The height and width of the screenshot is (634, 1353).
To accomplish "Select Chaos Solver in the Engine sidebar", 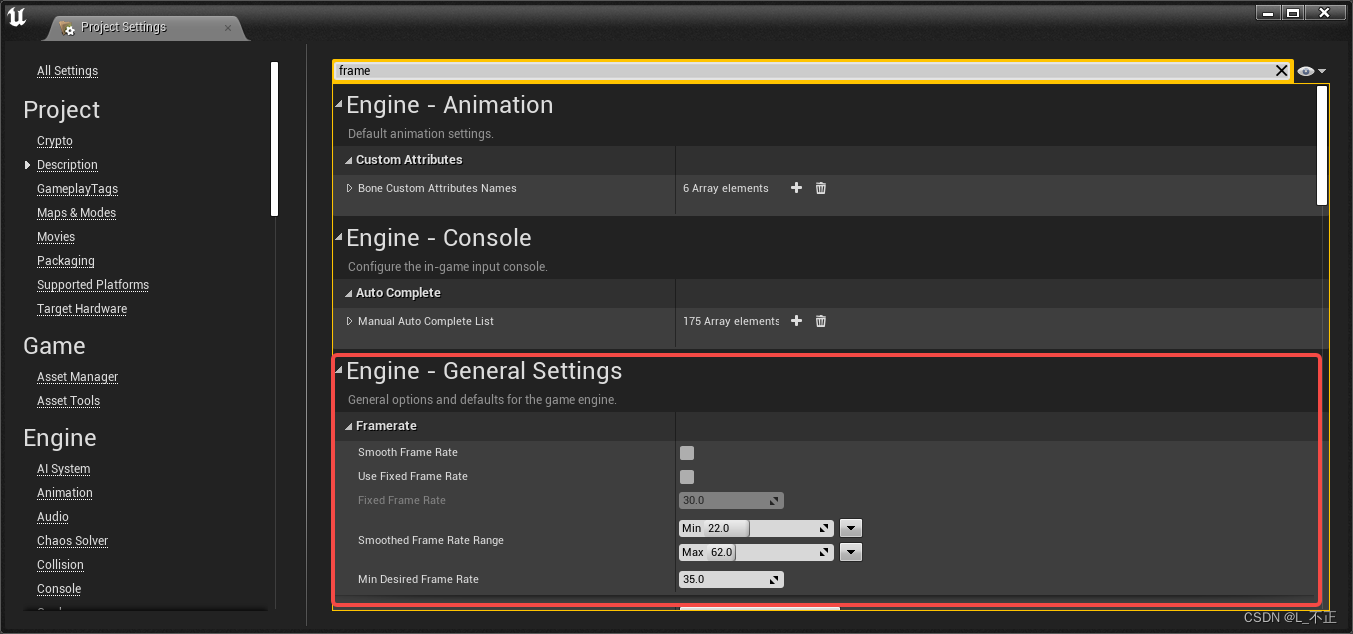I will [x=72, y=540].
